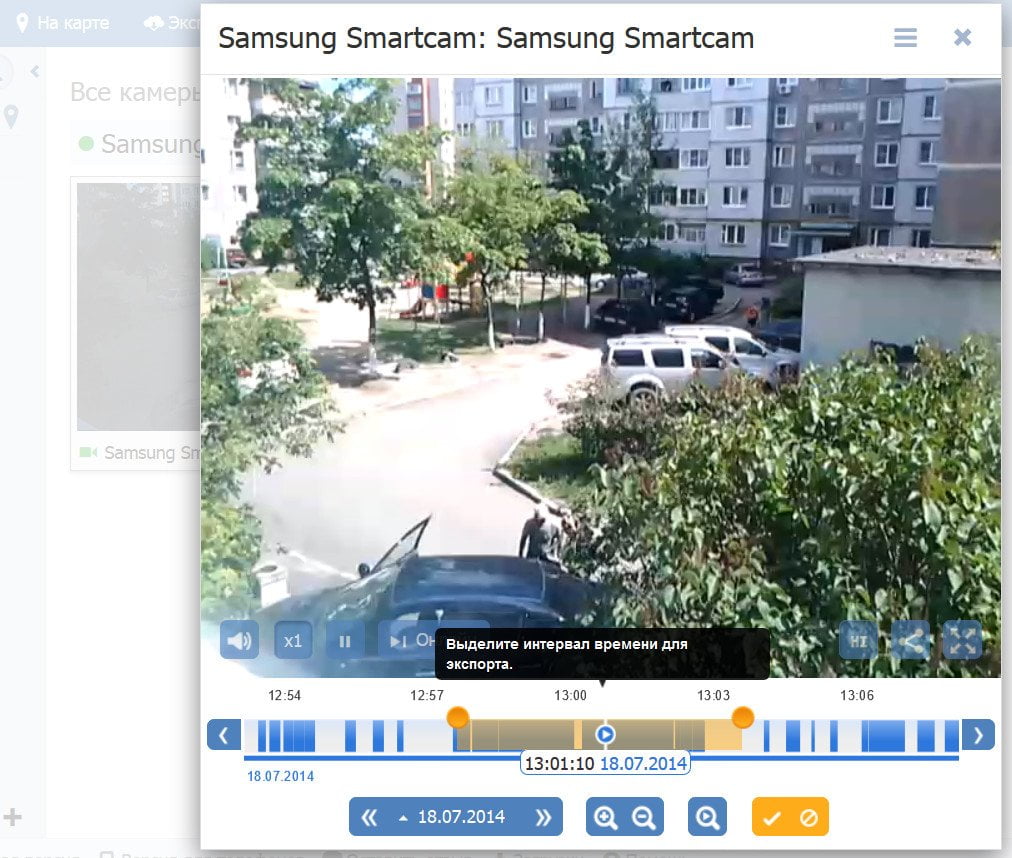Go to the previous day with the double-left arrow
The height and width of the screenshot is (858, 1012).
369,817
